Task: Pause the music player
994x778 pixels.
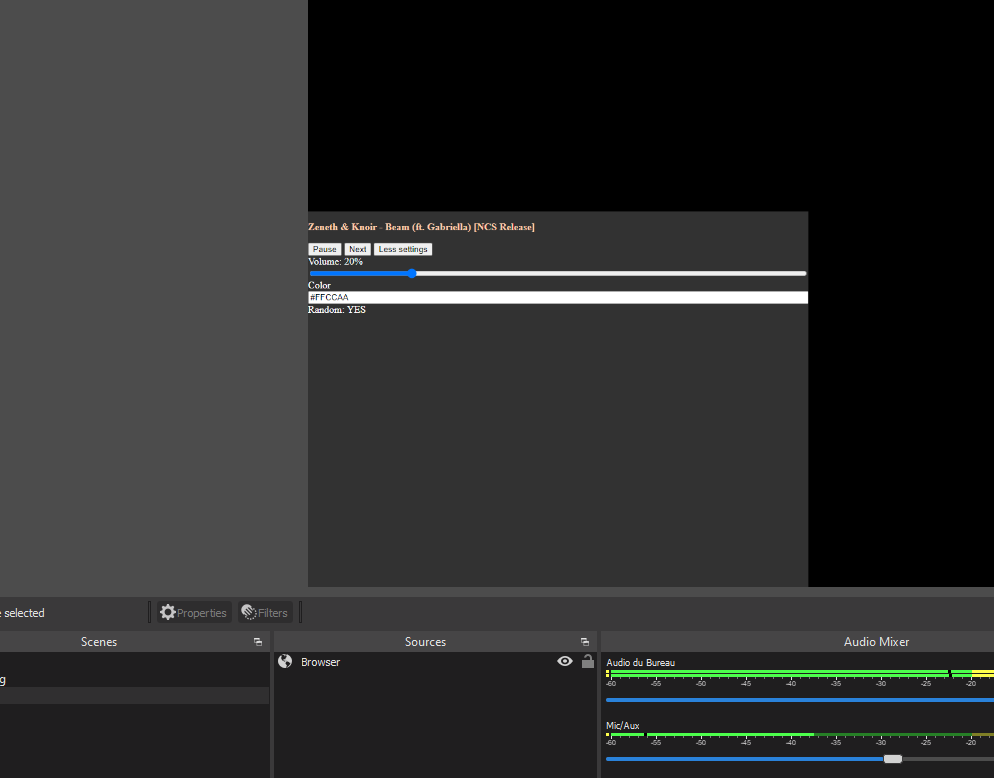Action: 324,249
